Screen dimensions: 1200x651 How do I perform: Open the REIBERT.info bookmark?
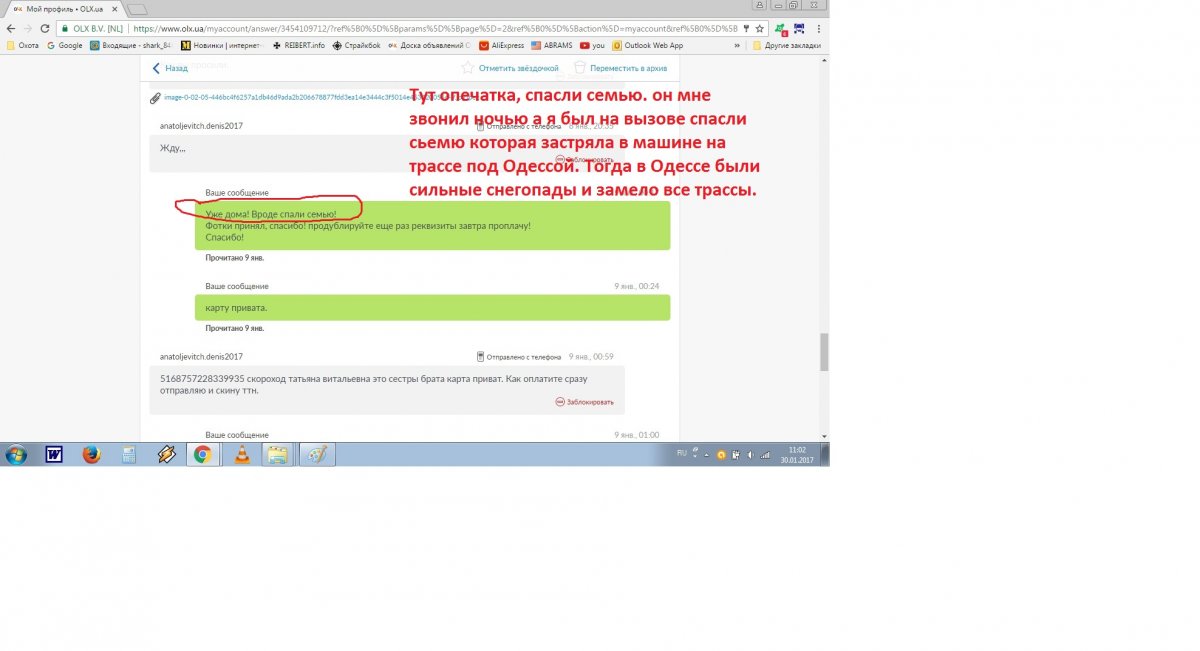coord(299,45)
